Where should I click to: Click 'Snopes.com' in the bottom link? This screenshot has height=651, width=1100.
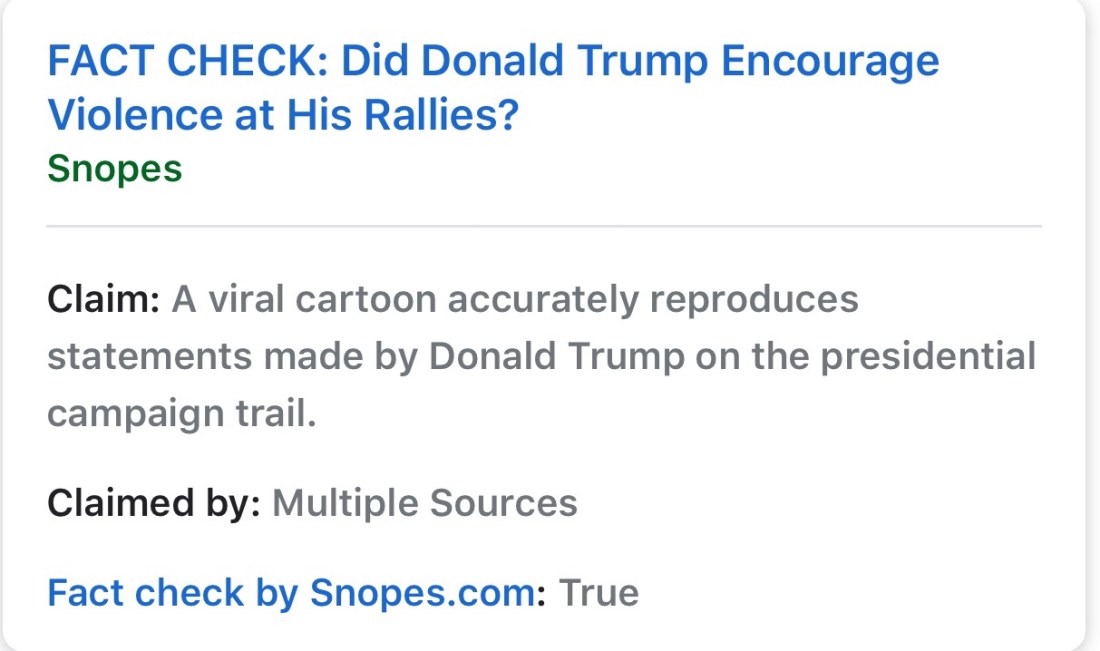(x=422, y=593)
